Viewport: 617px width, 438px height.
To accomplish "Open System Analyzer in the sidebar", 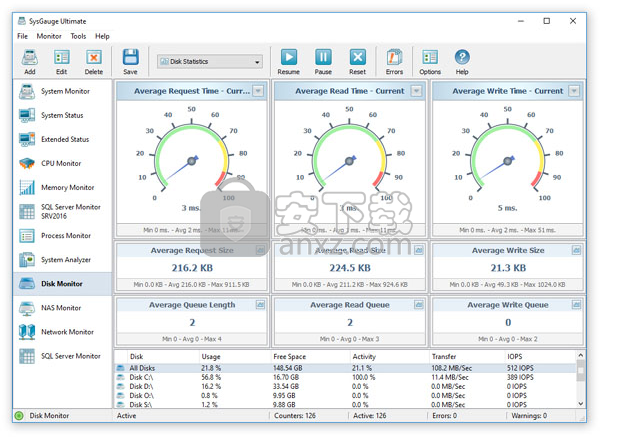I will 62,260.
